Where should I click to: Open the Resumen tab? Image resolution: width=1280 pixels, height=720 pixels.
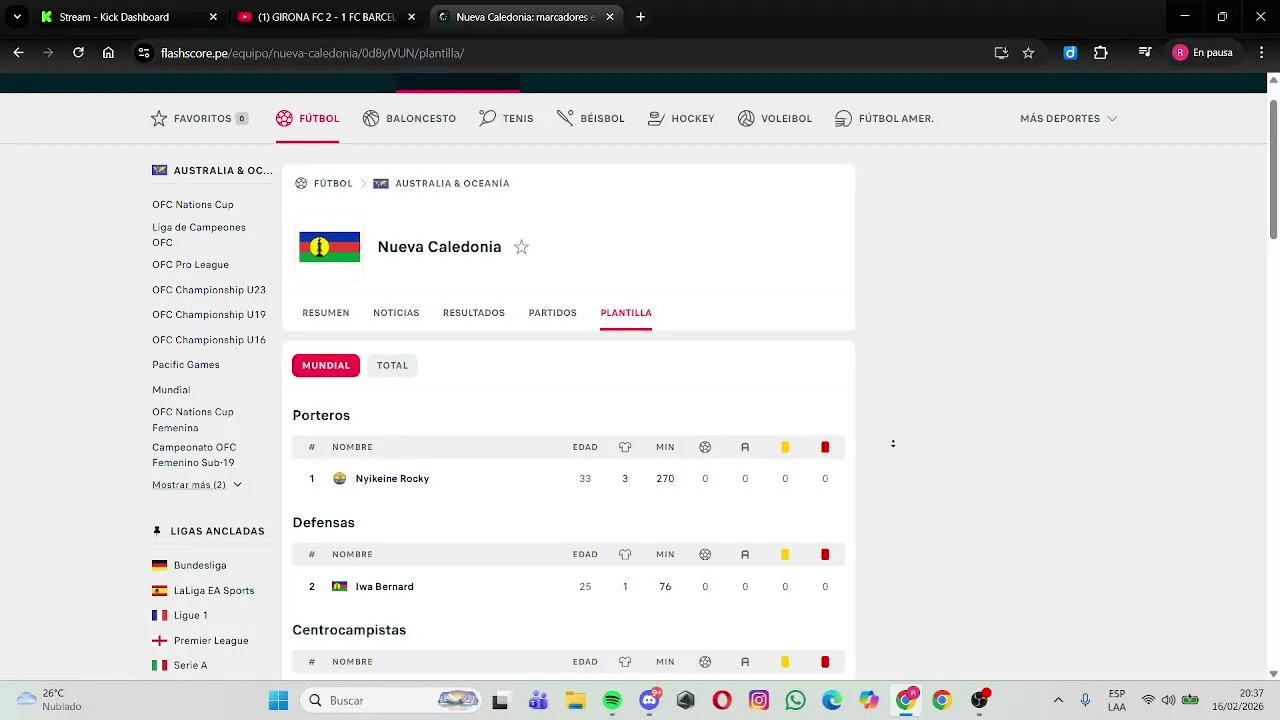tap(326, 313)
